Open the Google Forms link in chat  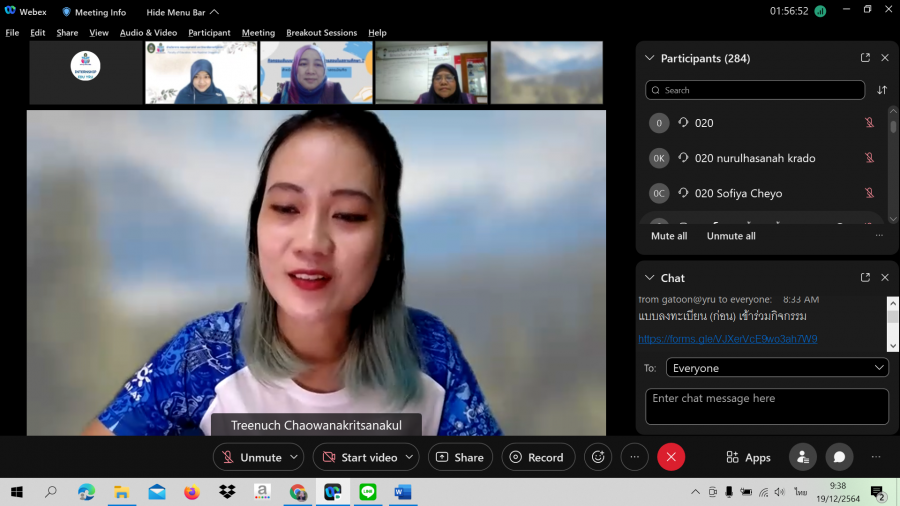pos(728,339)
